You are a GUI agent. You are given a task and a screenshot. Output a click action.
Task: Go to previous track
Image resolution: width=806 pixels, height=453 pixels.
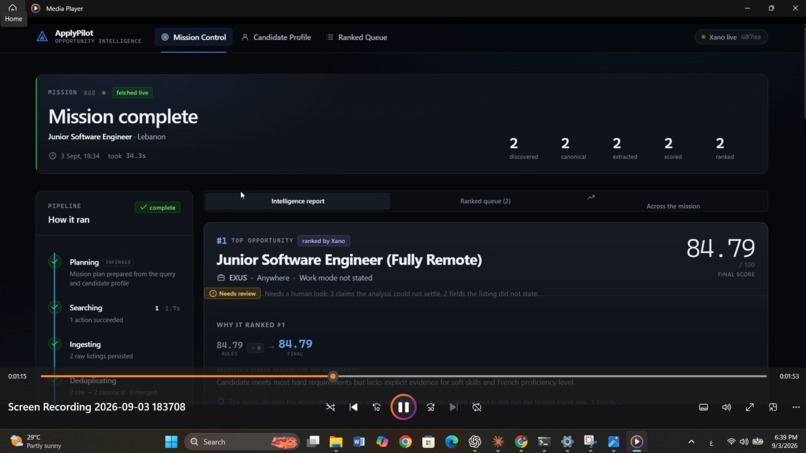[x=354, y=407]
